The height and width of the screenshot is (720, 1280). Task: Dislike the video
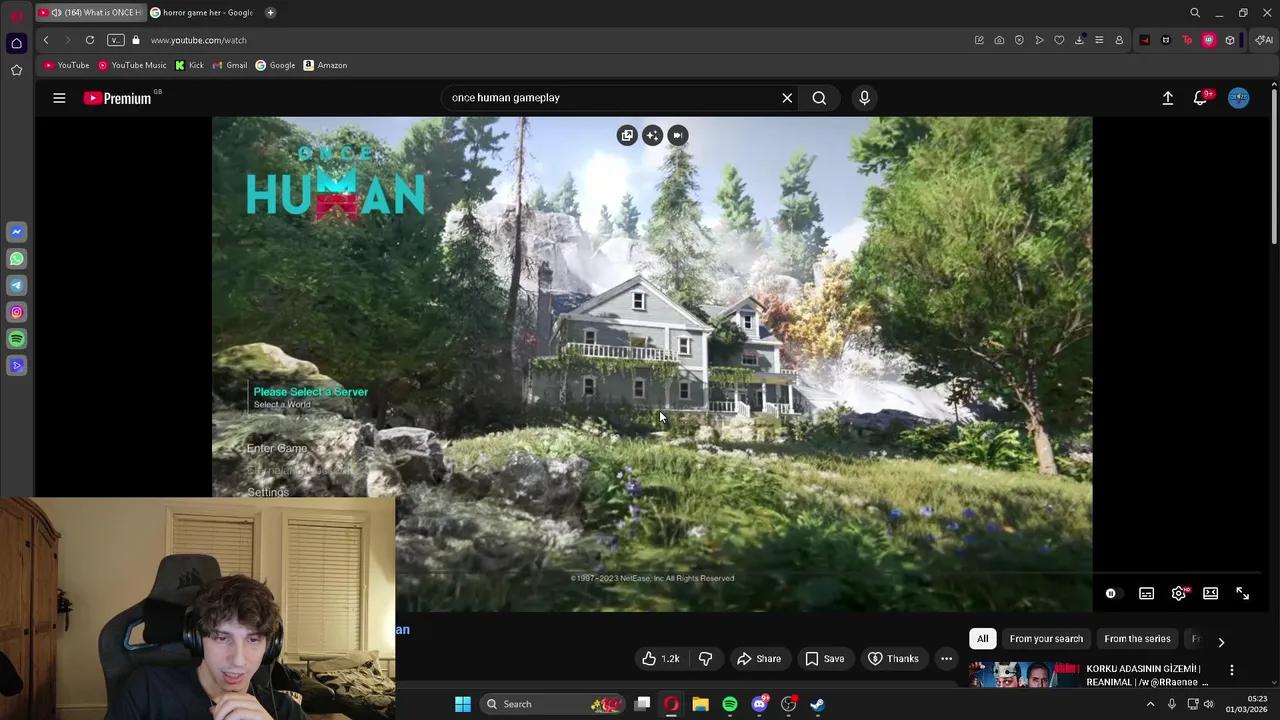tap(706, 658)
